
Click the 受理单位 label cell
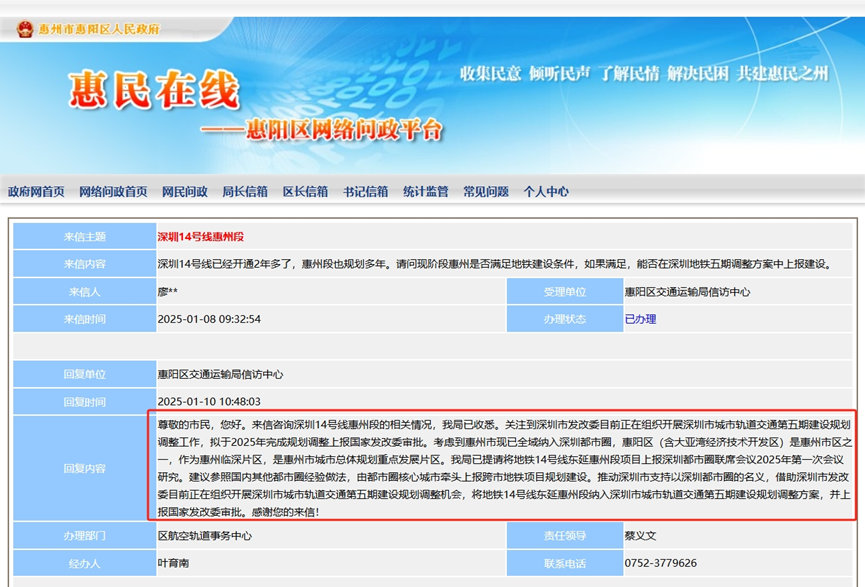[565, 292]
